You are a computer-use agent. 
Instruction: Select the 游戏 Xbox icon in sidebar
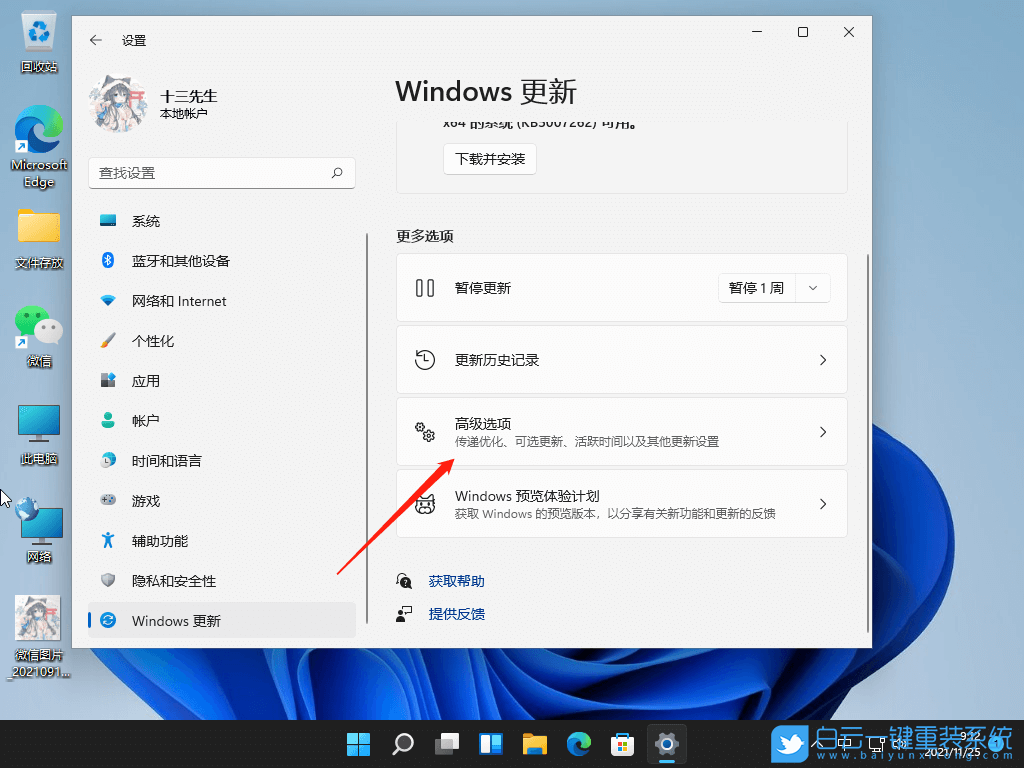tap(108, 500)
